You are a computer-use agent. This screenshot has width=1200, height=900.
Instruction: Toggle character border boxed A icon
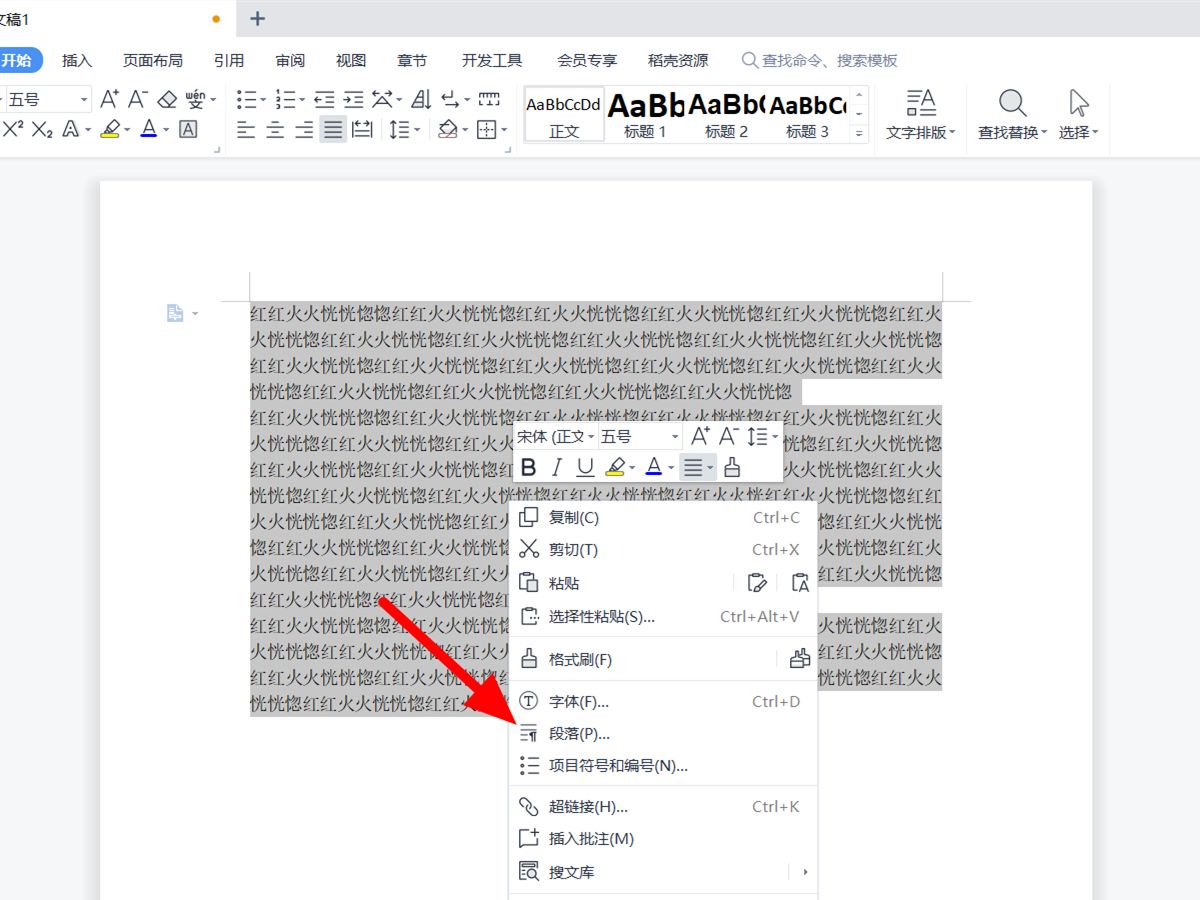188,129
